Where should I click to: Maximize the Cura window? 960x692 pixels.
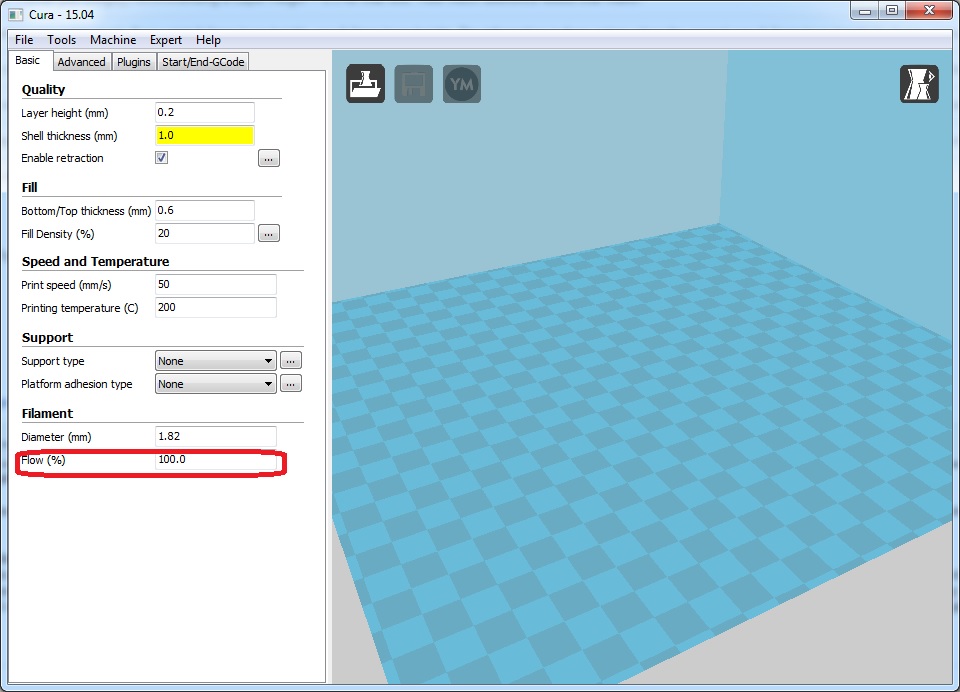(x=892, y=10)
